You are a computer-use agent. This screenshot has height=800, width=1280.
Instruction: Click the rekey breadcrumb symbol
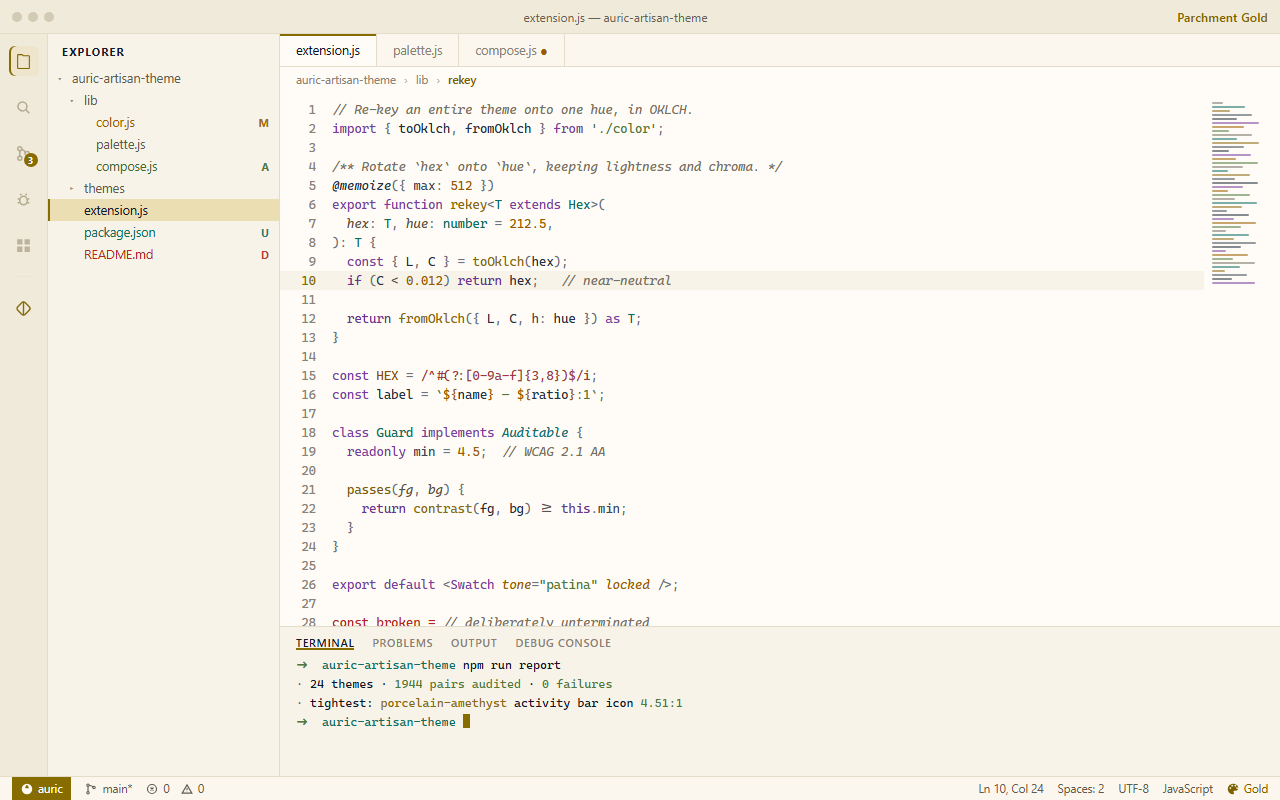point(462,80)
